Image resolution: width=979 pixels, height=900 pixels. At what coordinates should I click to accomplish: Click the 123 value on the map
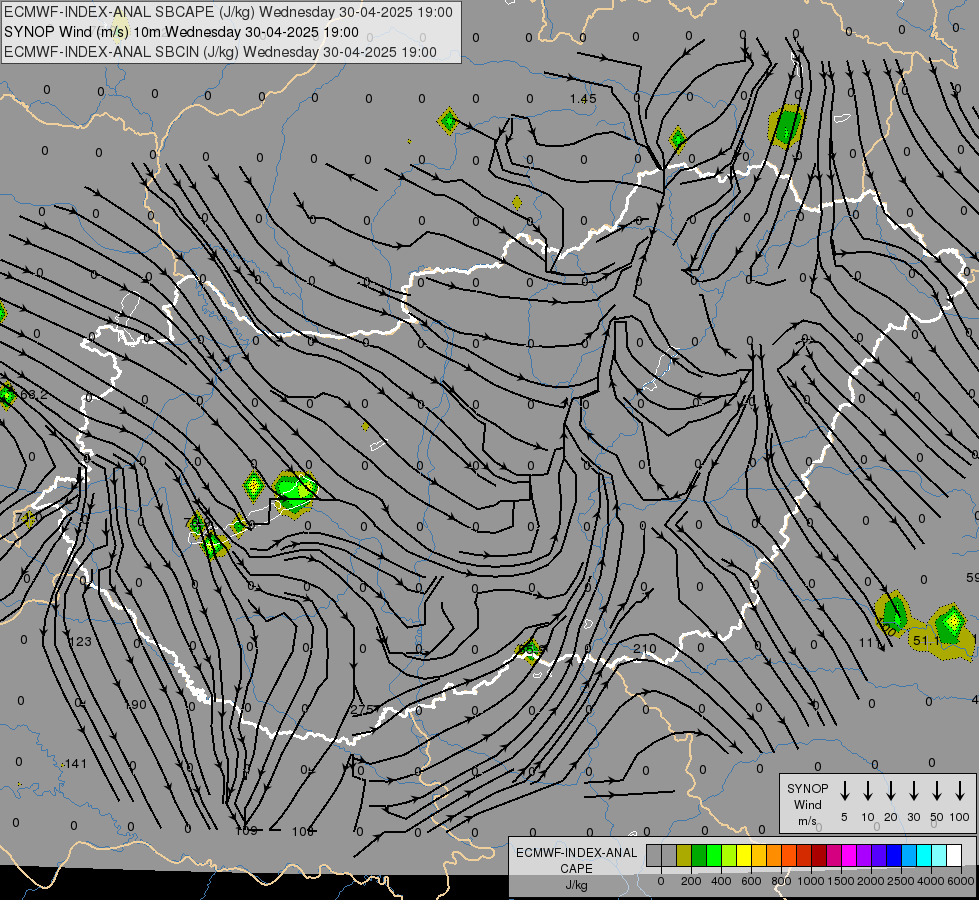[x=81, y=641]
